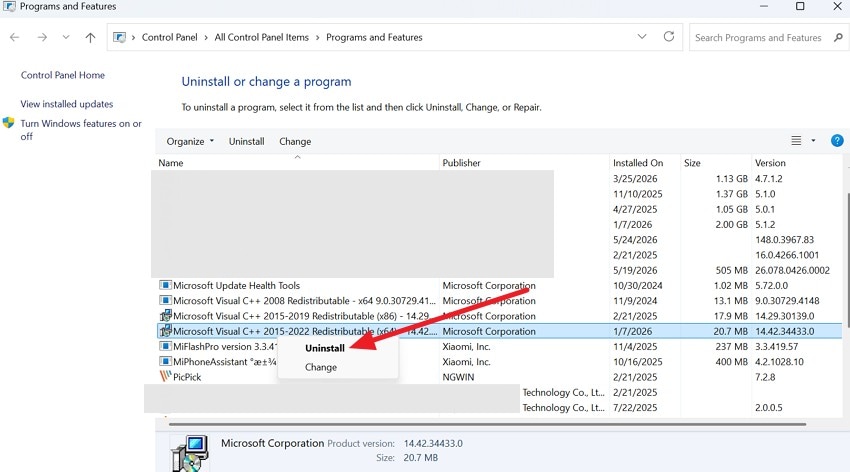The height and width of the screenshot is (472, 850).
Task: Select MiPhoneAssistant row
Action: [499, 361]
